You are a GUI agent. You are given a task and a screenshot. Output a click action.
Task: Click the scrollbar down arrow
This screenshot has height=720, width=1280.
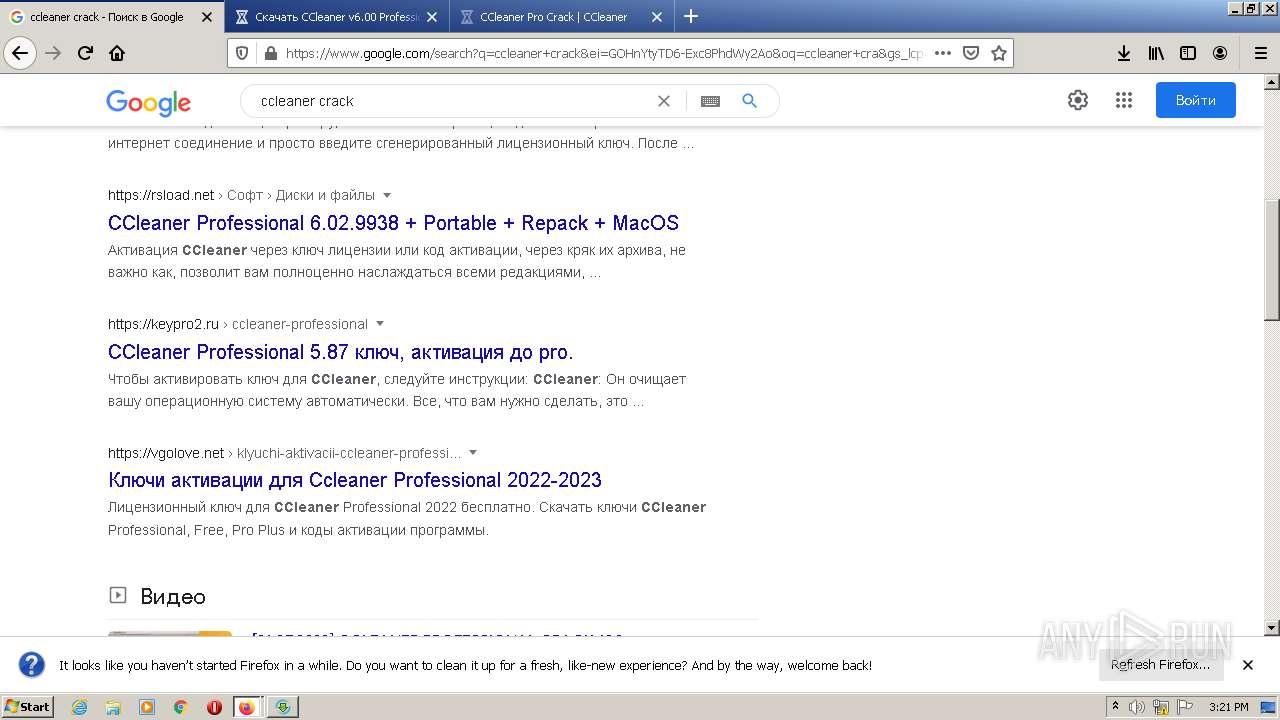pos(1271,628)
